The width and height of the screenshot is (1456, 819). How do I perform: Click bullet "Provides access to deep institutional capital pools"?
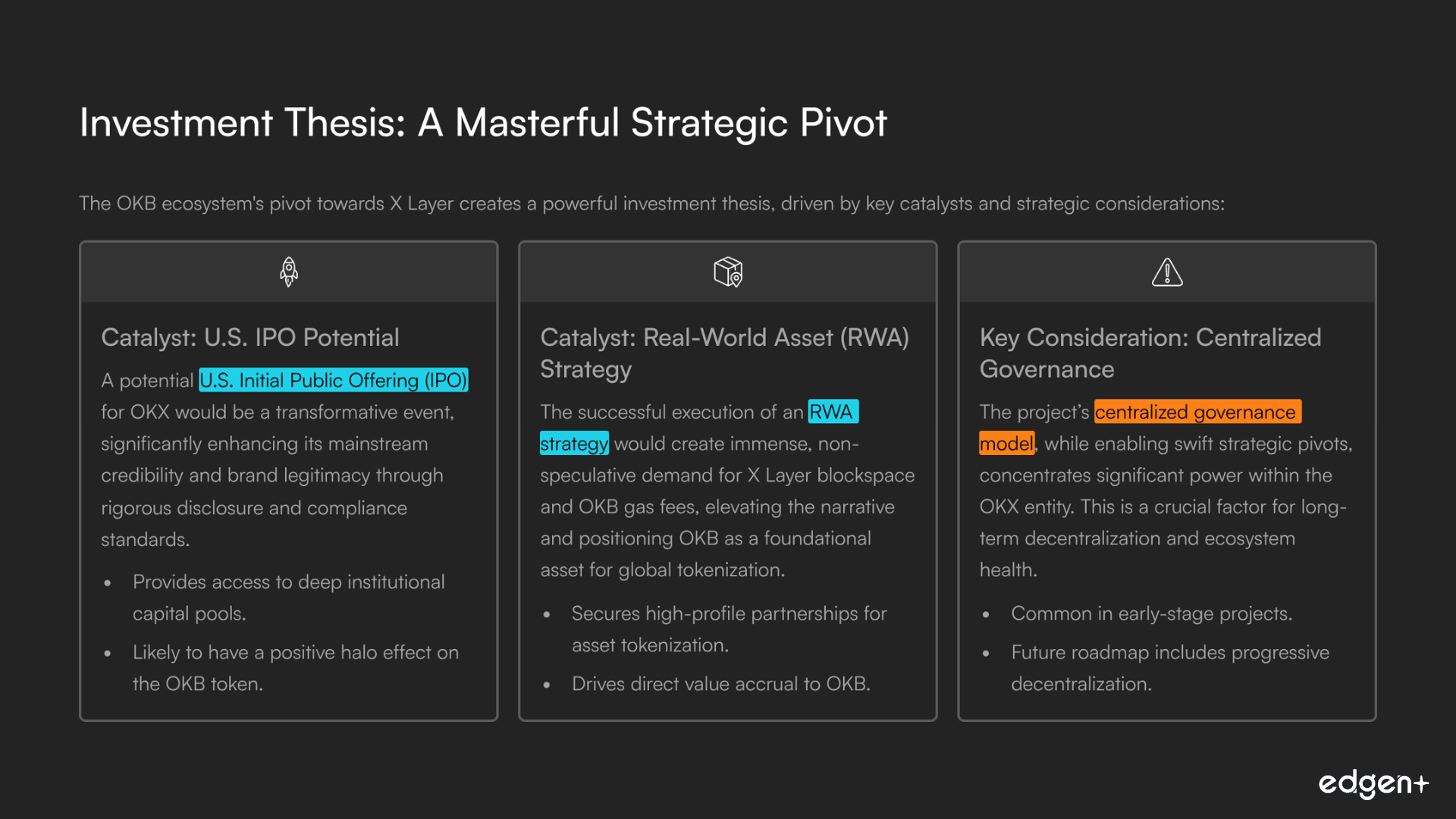point(288,598)
